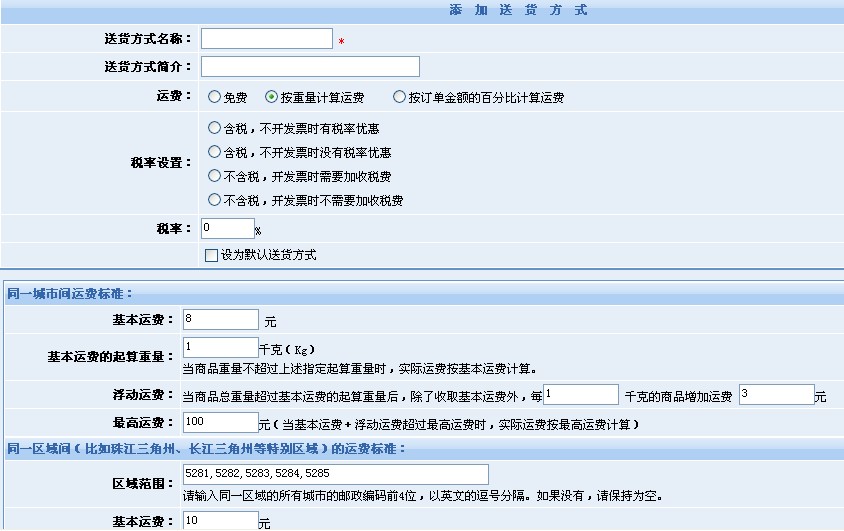Select 含税,不开发票时没有税率优惠 radio
The image size is (844, 531).
coord(214,152)
